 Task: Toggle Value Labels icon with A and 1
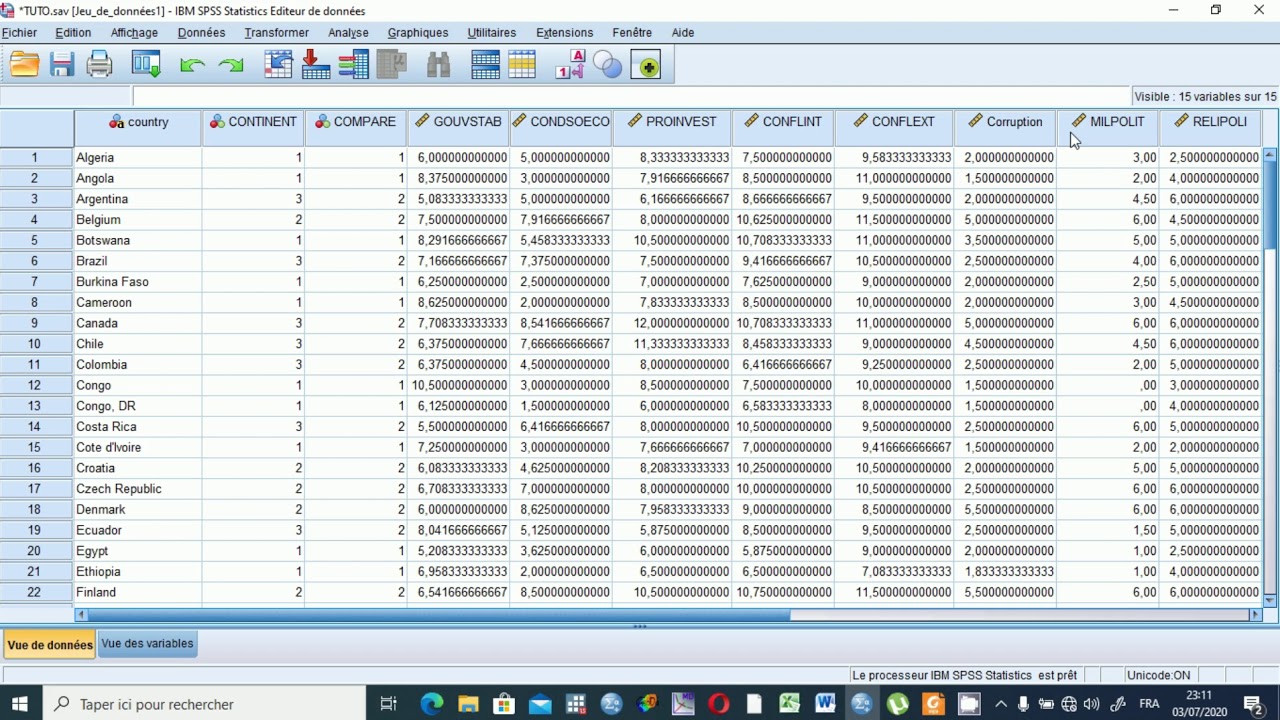[x=569, y=65]
